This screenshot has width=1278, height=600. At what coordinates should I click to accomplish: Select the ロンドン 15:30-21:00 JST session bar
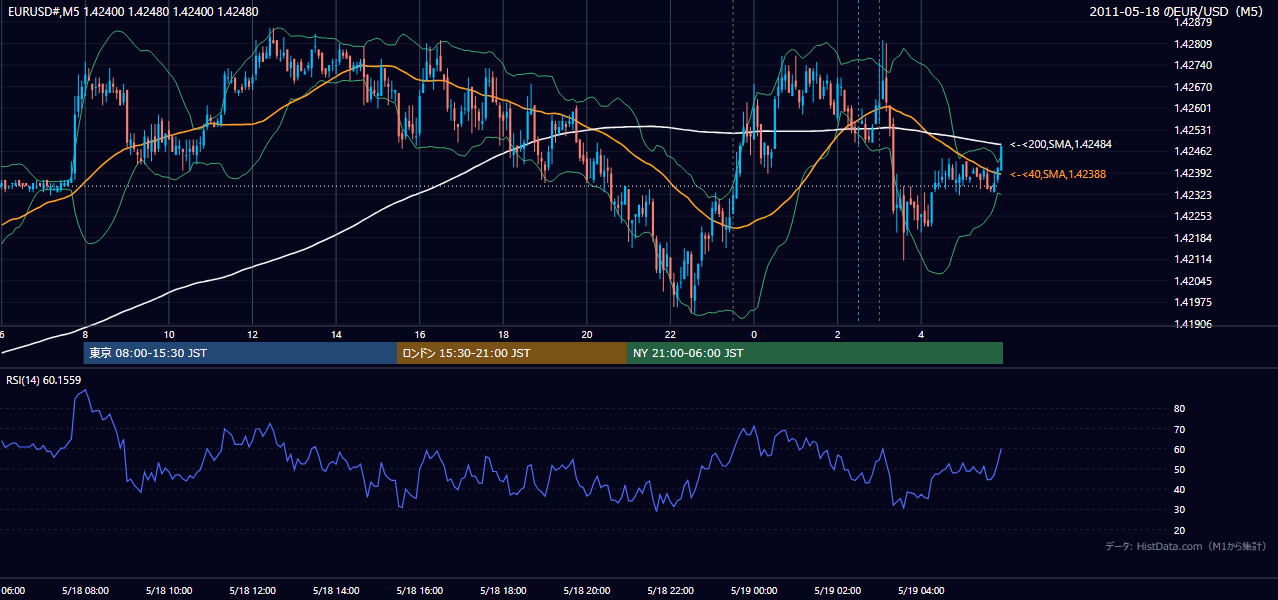512,353
